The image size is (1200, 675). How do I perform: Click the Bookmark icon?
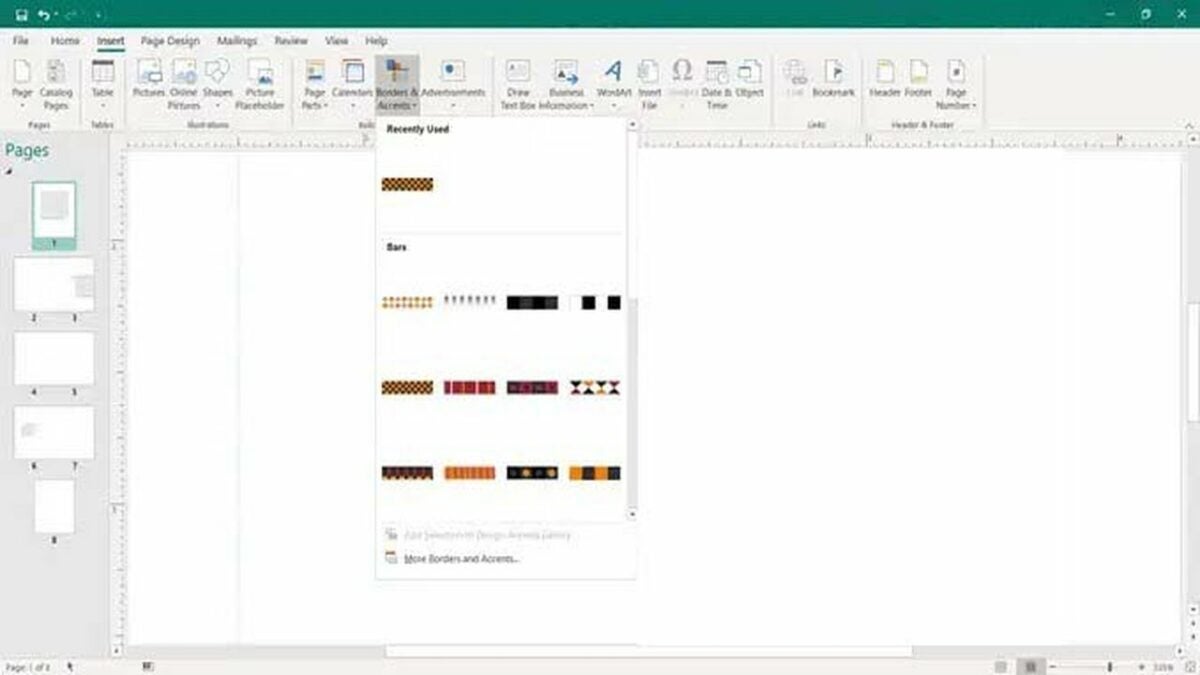point(833,79)
